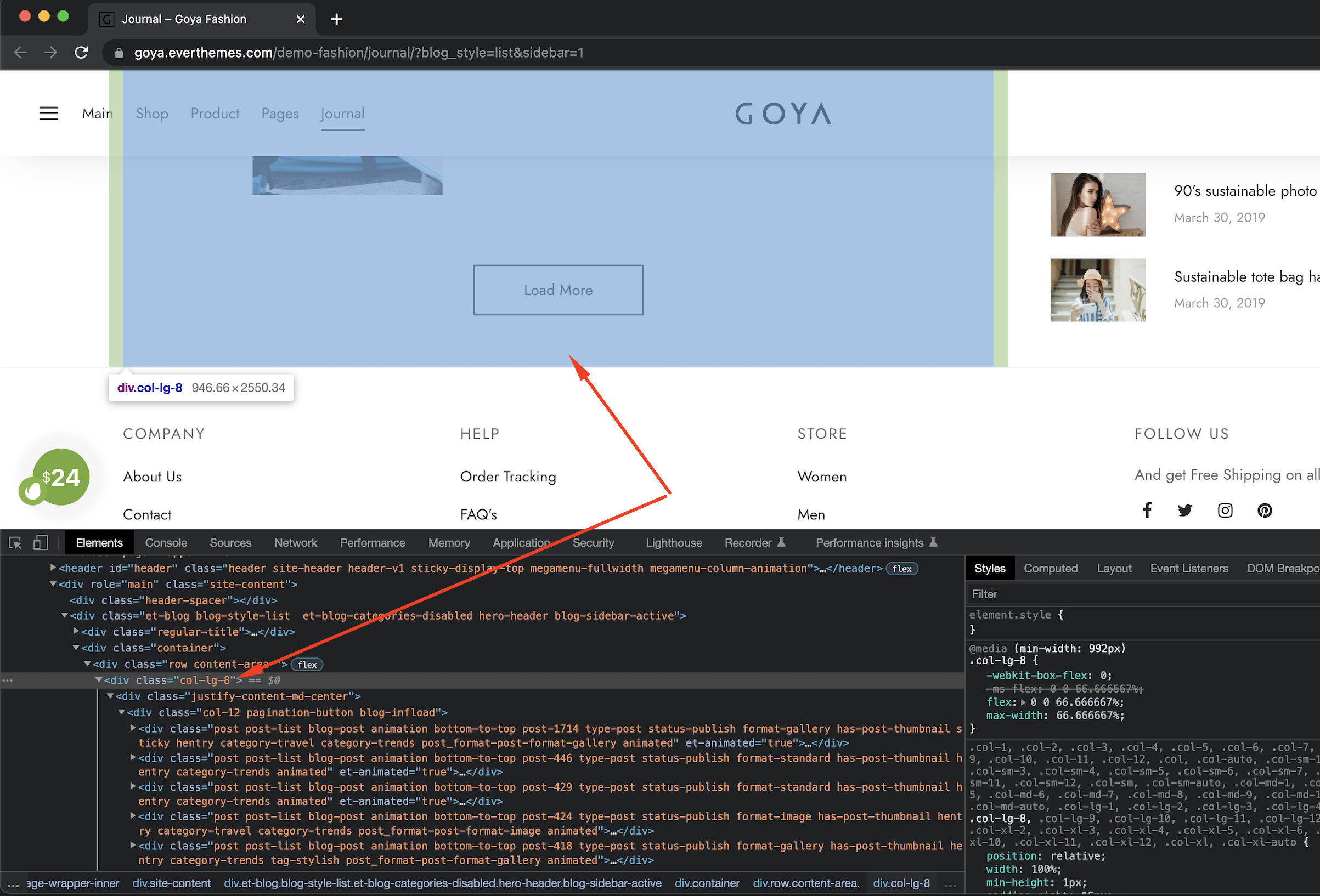Collapse the selected col-lg-8 node
Screen dimensions: 1320x896
(x=99, y=679)
